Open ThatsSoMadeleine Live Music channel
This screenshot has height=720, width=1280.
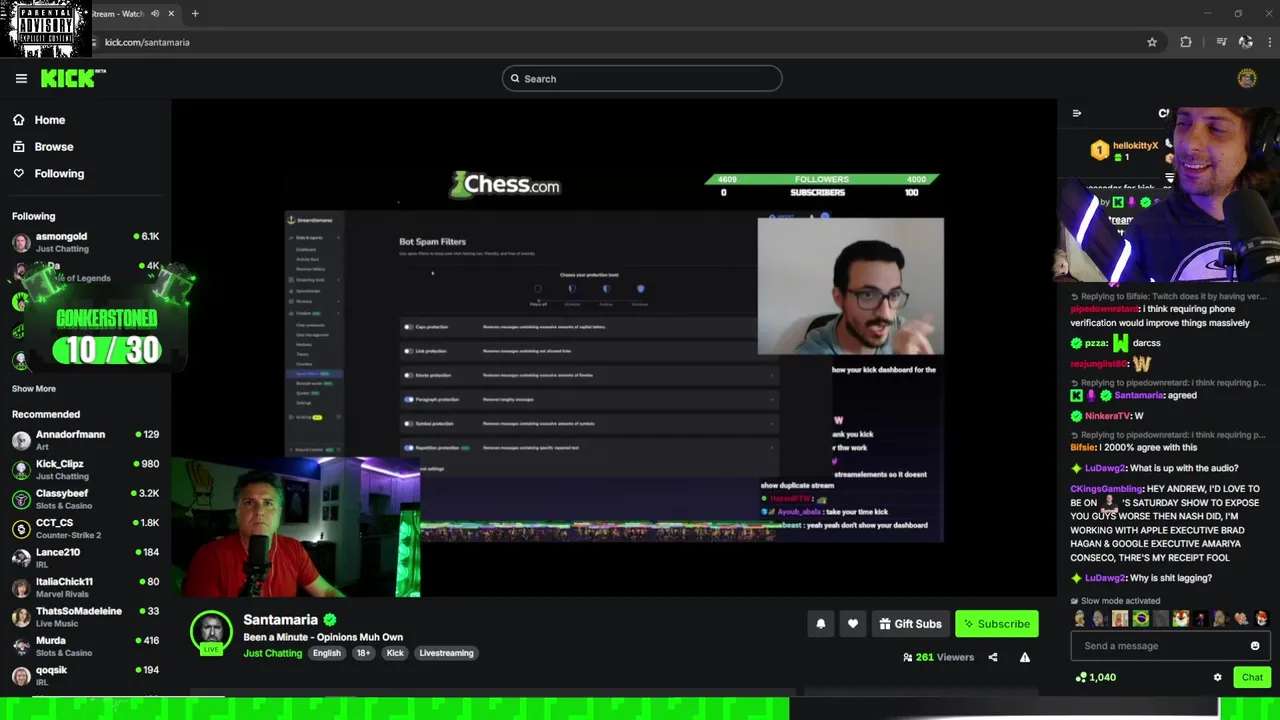click(x=85, y=616)
